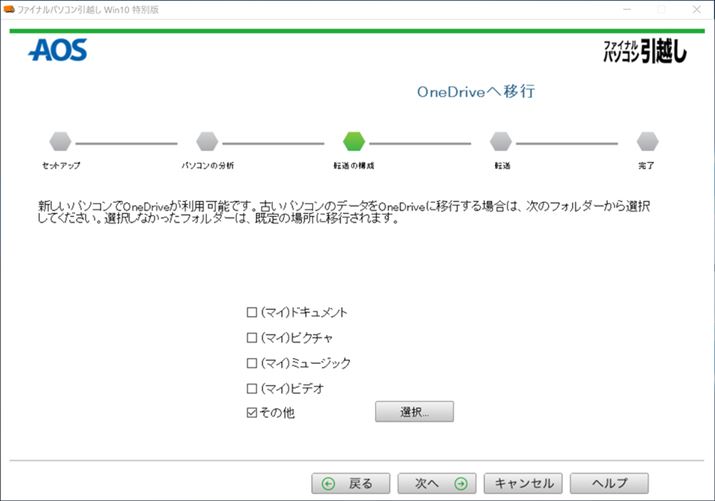
Task: Go back with the 戻る button
Action: 351,483
